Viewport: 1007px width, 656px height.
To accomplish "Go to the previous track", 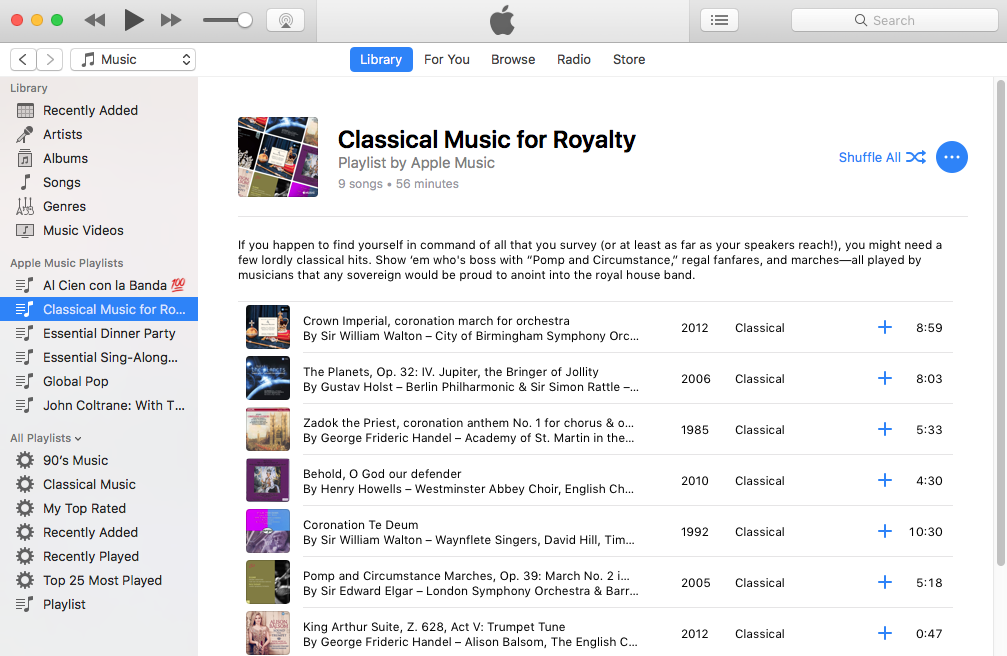I will tap(95, 20).
